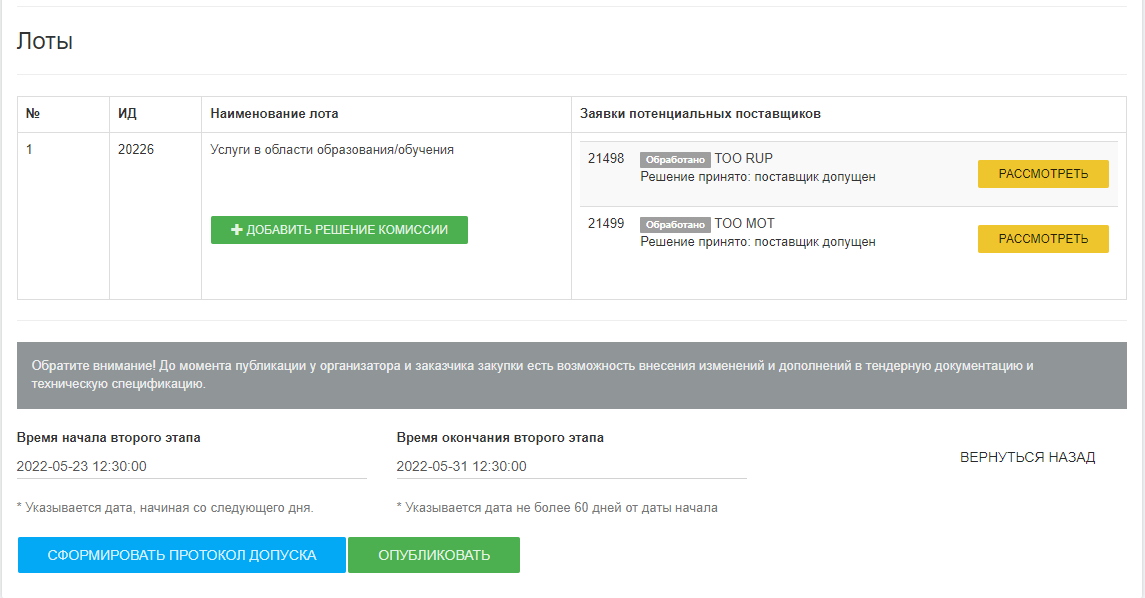This screenshot has height=598, width=1145.
Task: Click the Обработано badge for application 21498
Action: (675, 160)
